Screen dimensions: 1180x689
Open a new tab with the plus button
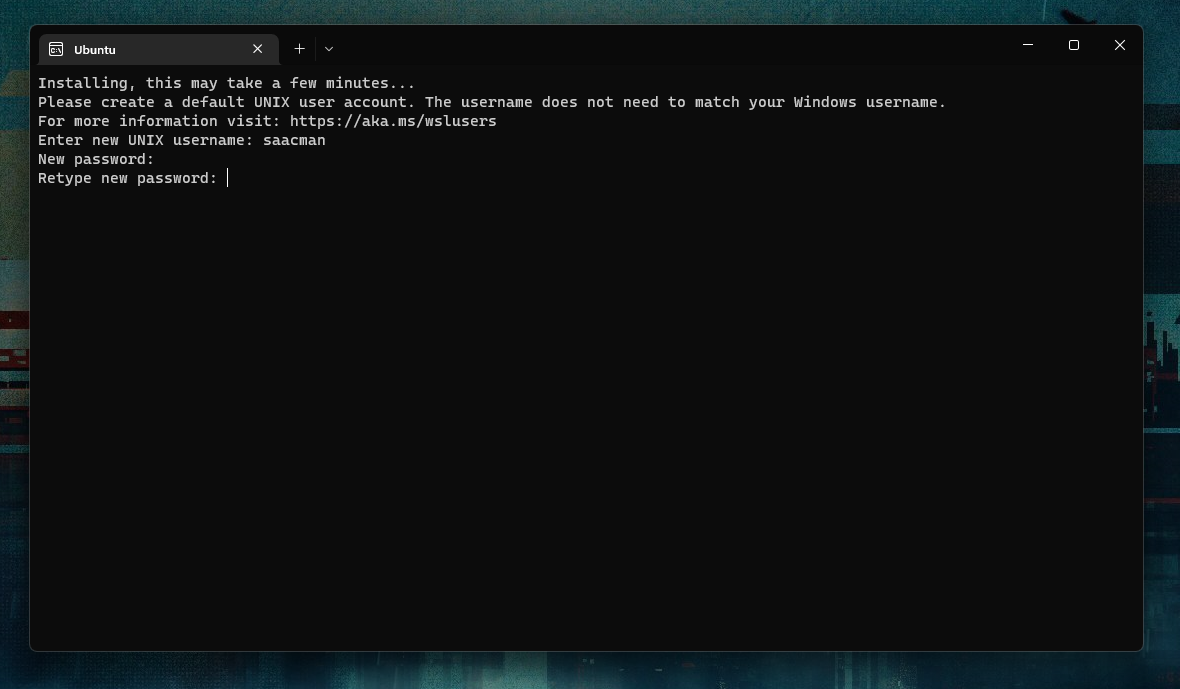tap(299, 48)
